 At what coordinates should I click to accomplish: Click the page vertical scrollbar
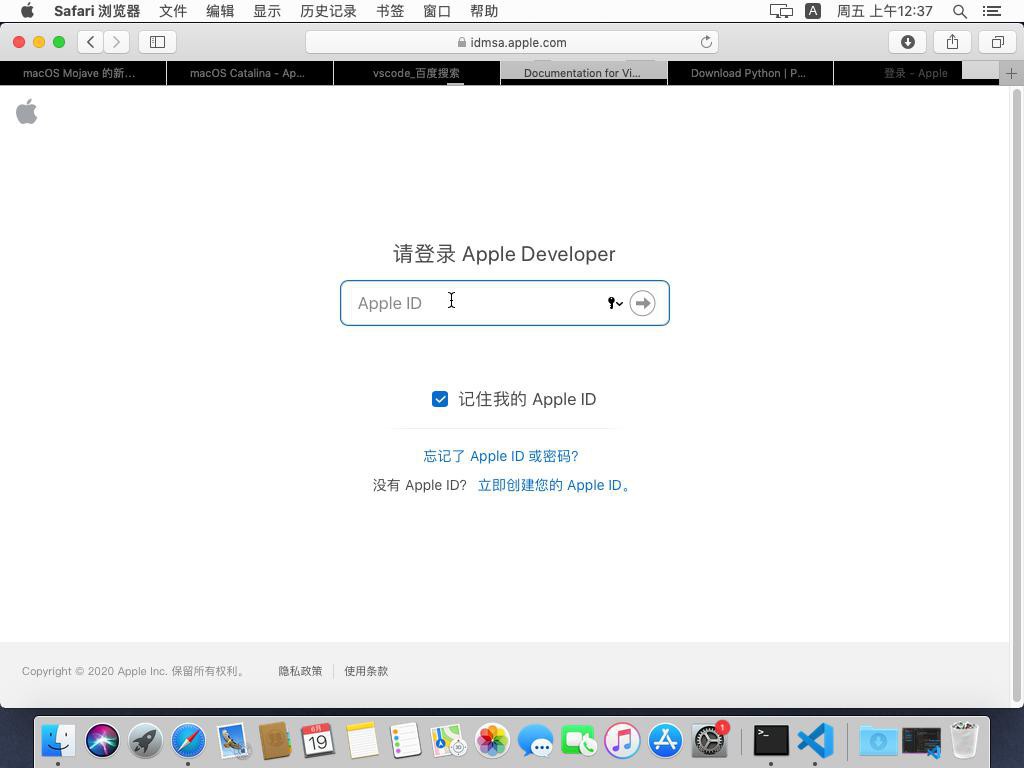click(x=1016, y=396)
